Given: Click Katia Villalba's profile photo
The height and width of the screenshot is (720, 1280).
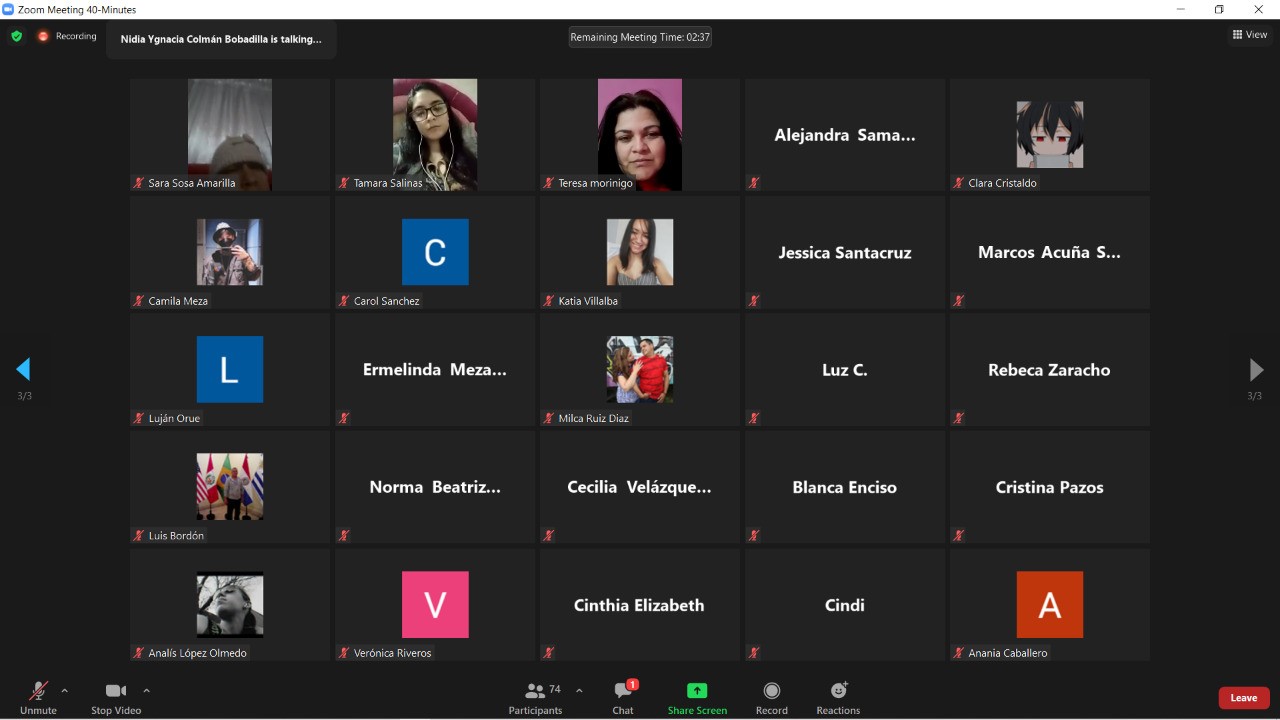Looking at the screenshot, I should coord(640,252).
